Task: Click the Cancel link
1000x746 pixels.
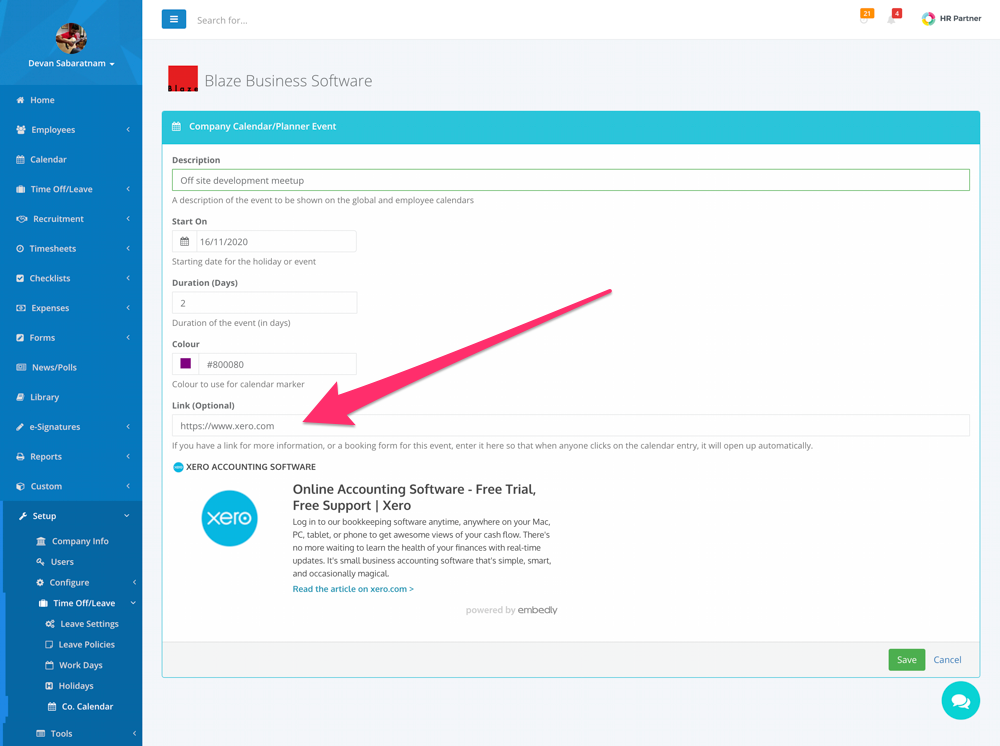Action: coord(947,660)
